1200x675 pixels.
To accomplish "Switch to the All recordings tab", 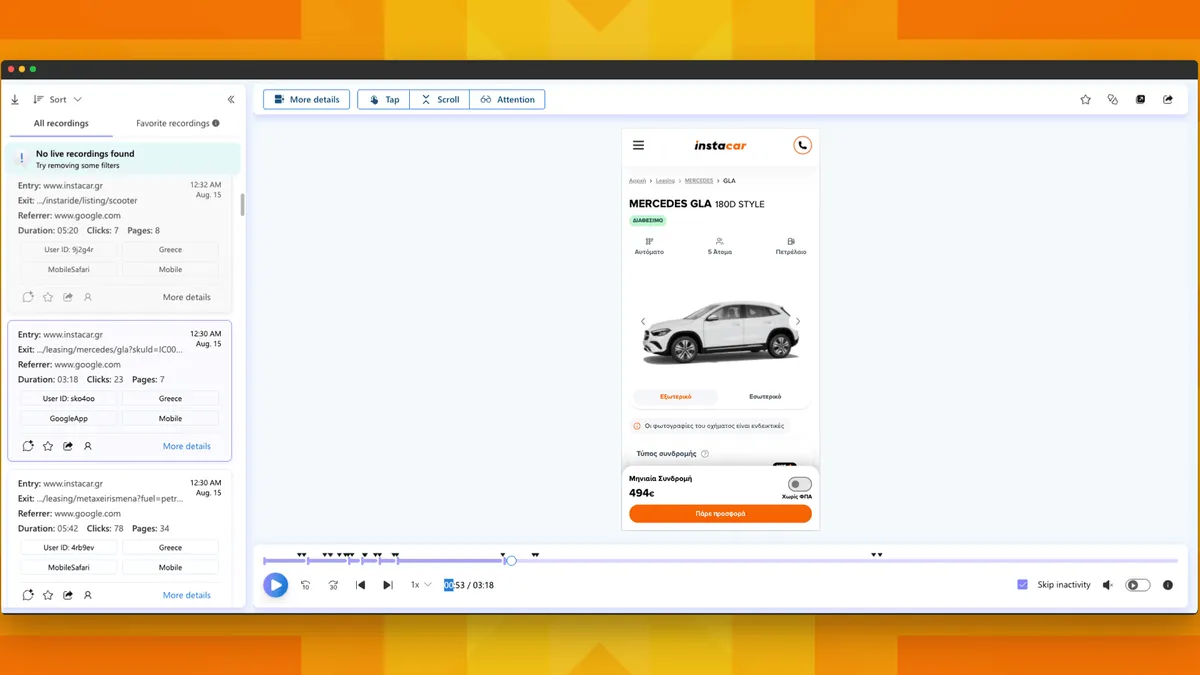I will pyautogui.click(x=61, y=123).
